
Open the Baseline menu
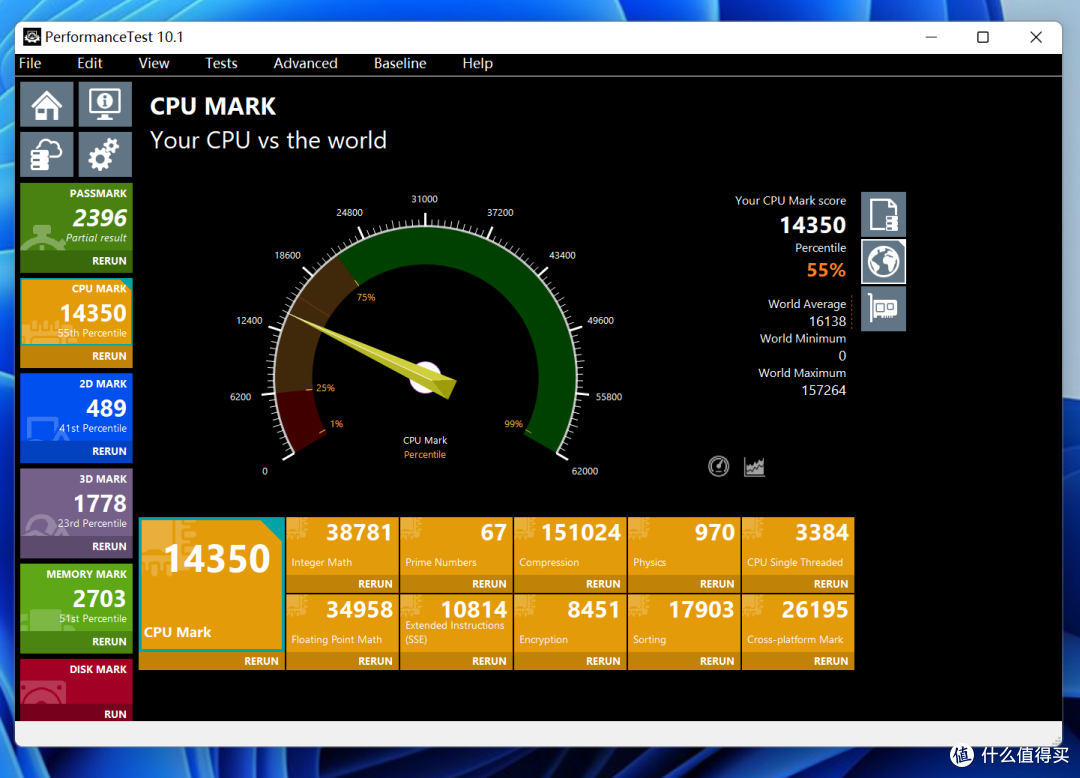400,63
